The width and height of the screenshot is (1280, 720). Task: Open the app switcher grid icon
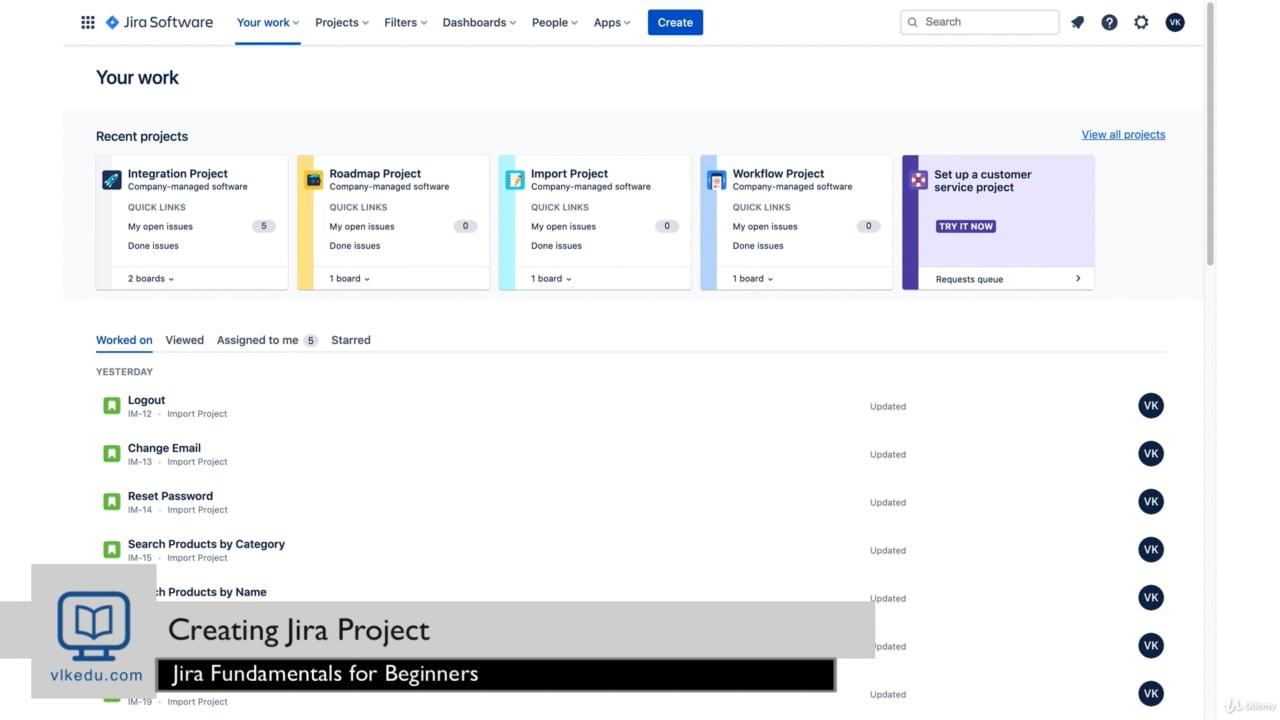[88, 22]
